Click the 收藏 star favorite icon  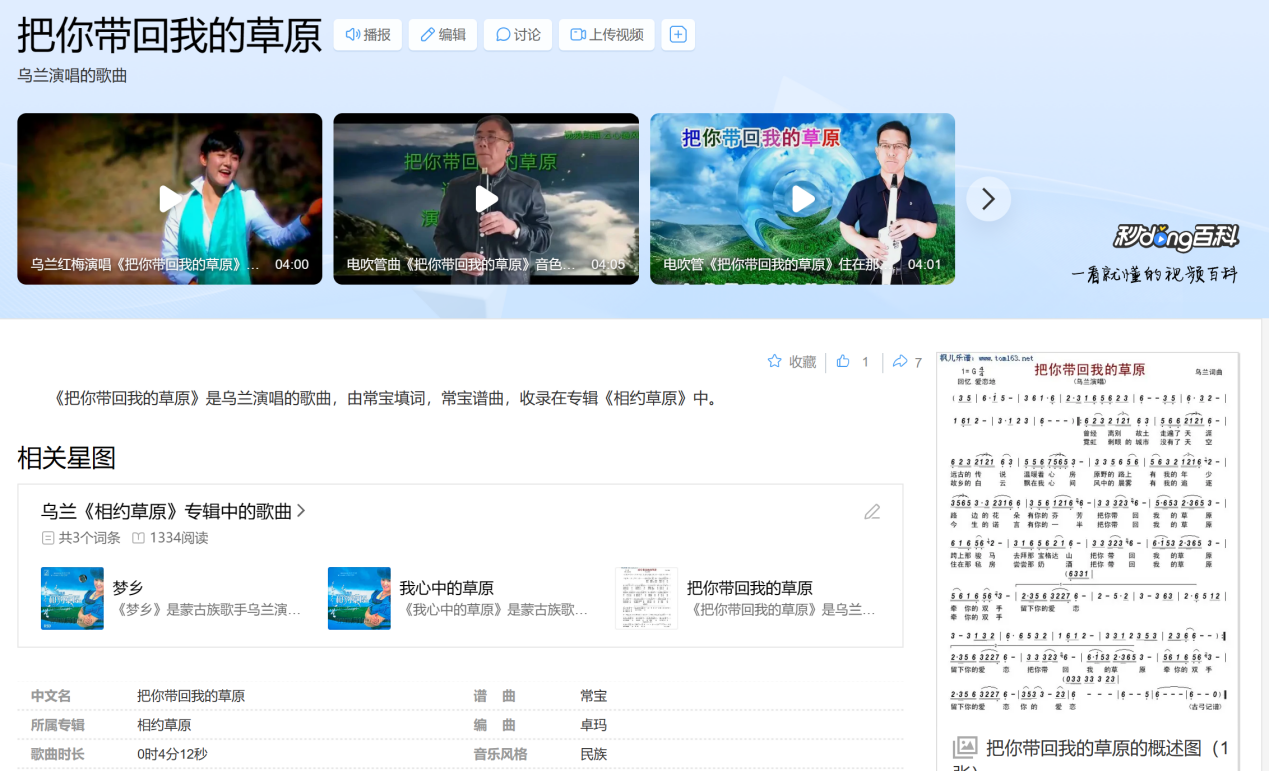coord(775,362)
